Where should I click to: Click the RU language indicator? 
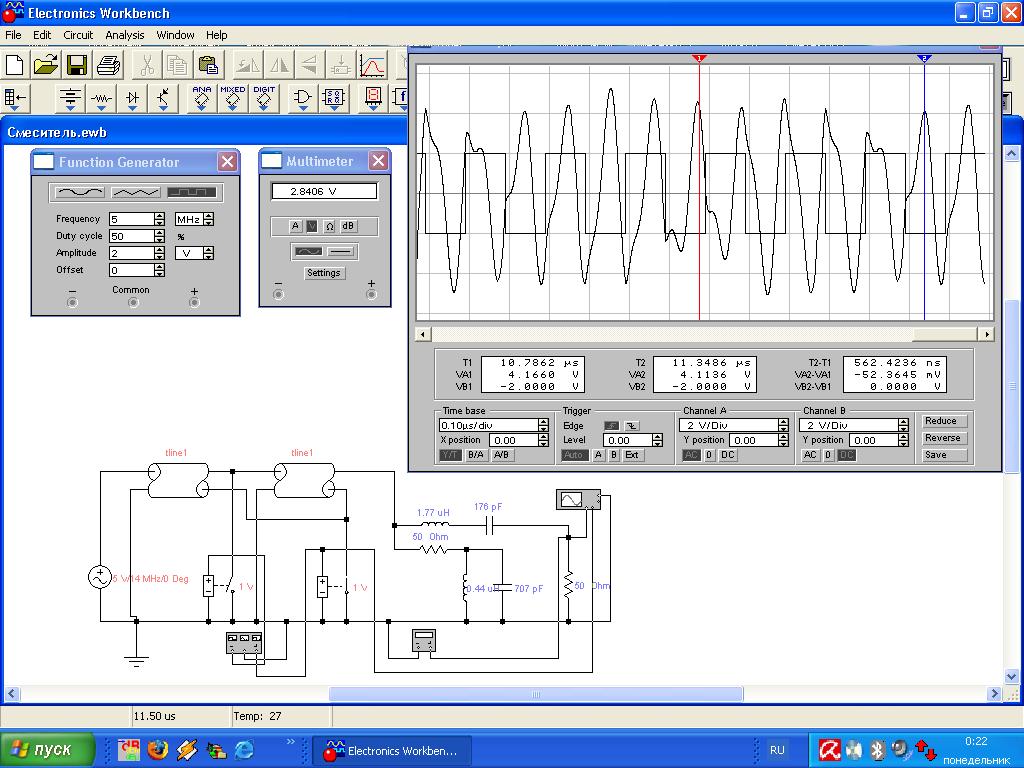click(776, 750)
